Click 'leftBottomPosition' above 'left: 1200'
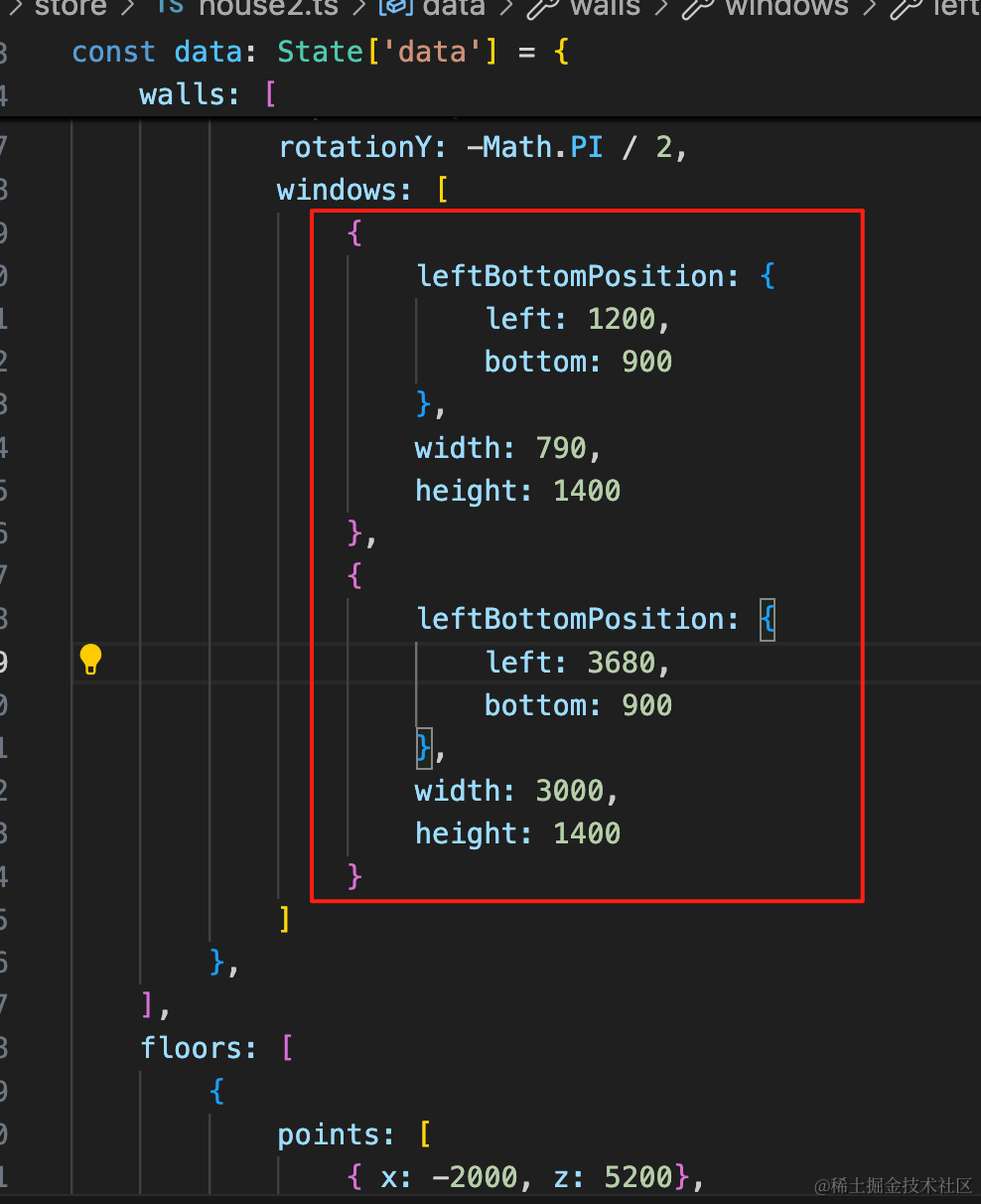The image size is (981, 1204). click(570, 275)
